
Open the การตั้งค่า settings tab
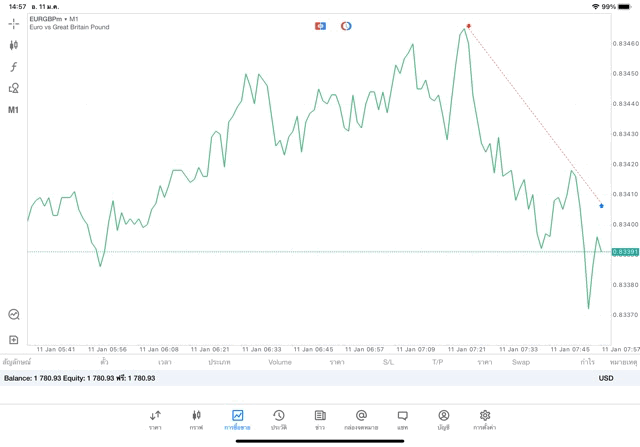[x=485, y=419]
